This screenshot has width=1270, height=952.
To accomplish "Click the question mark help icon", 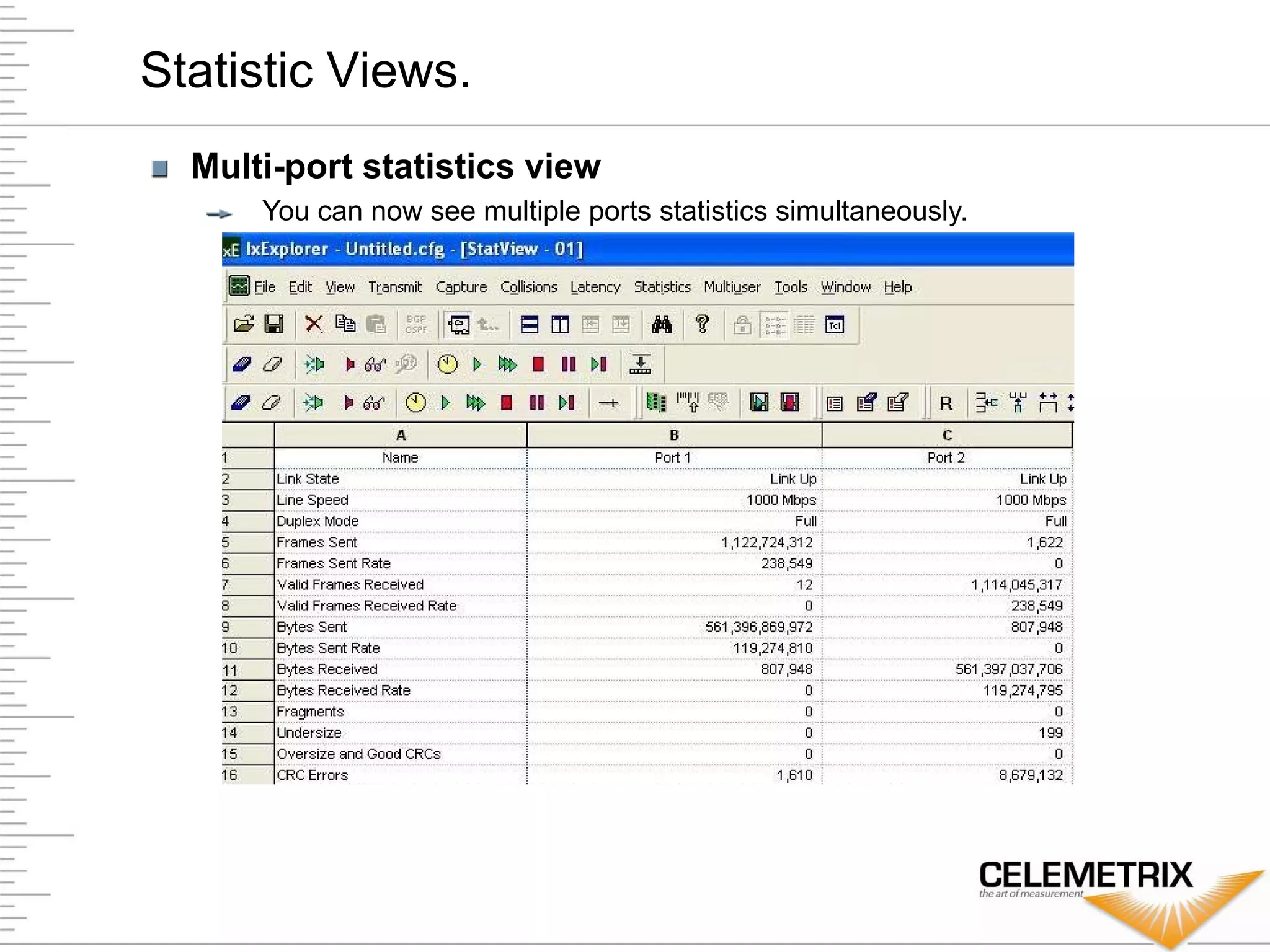I will 702,324.
